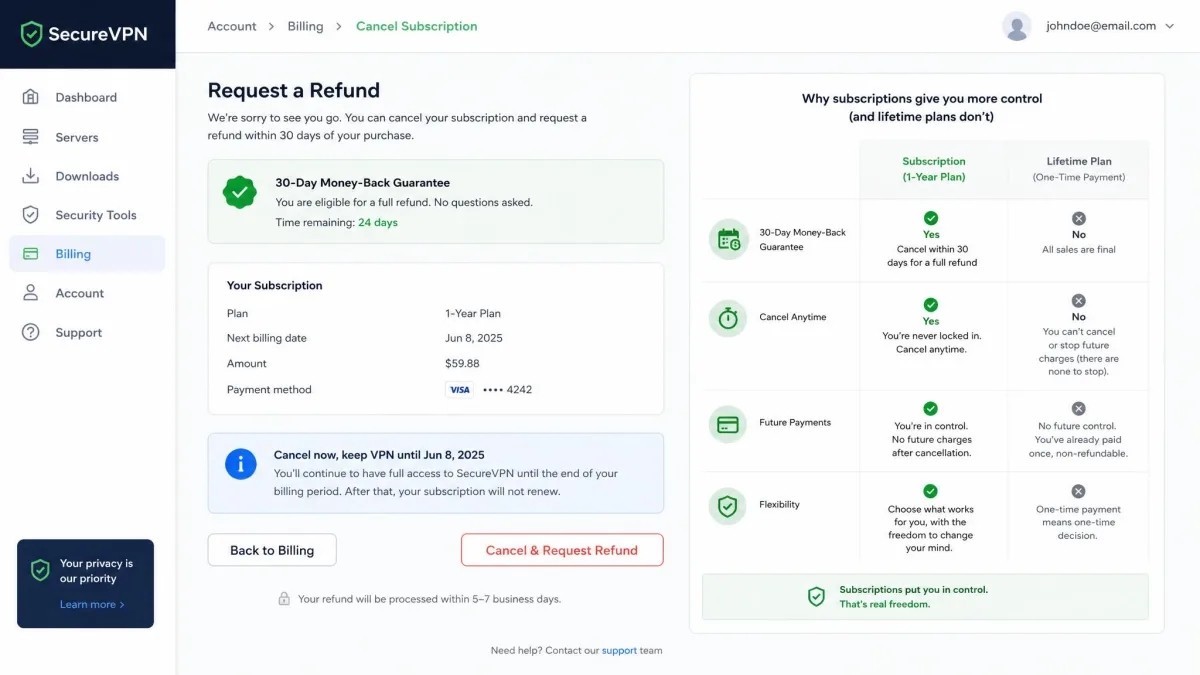This screenshot has width=1200, height=675.
Task: Click the 30-Day Money-Back calendar icon
Action: tap(728, 240)
